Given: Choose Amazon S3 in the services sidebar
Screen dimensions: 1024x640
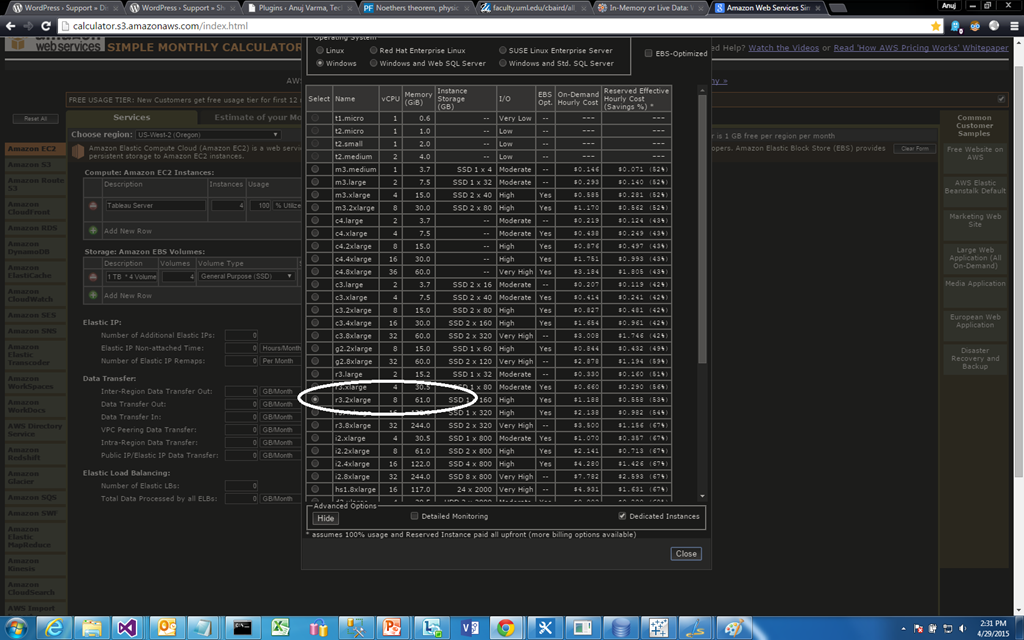Looking at the screenshot, I should (x=33, y=165).
